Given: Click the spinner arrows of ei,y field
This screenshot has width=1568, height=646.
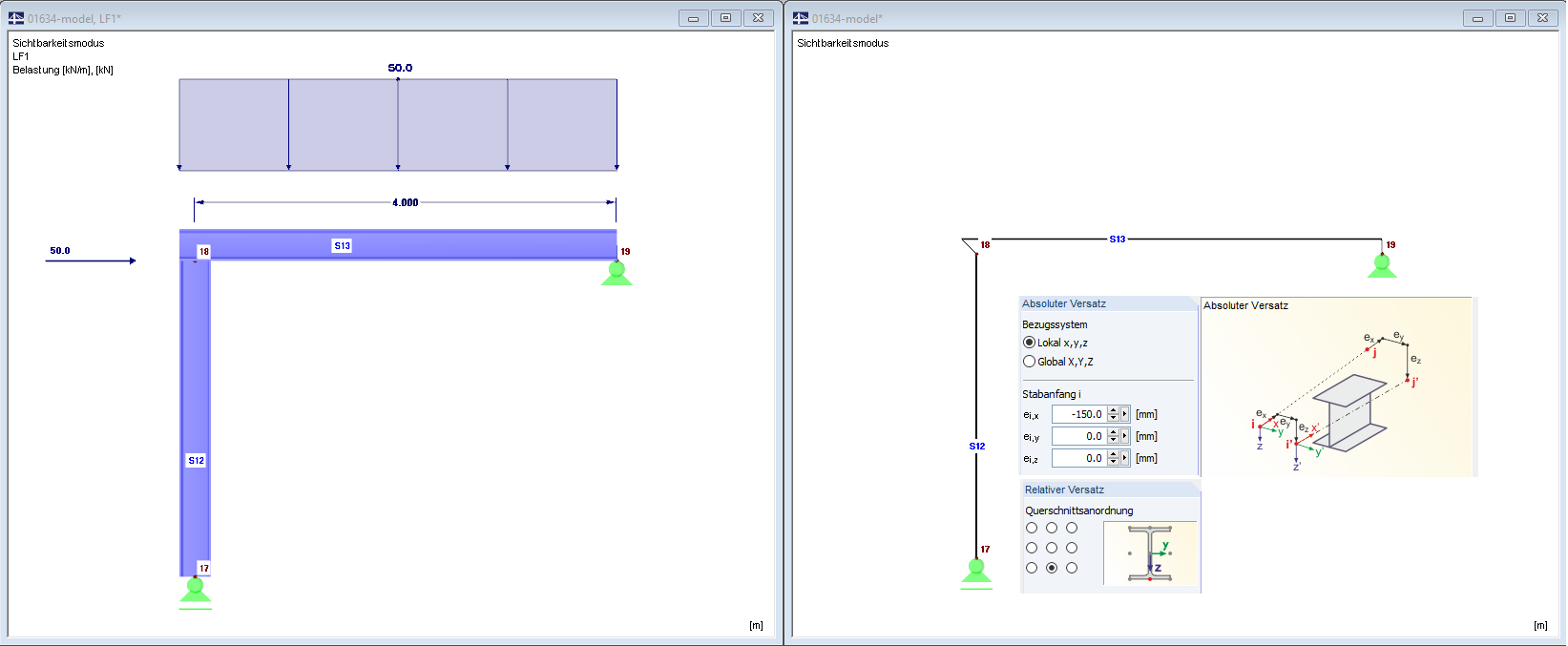Looking at the screenshot, I should (x=1113, y=436).
